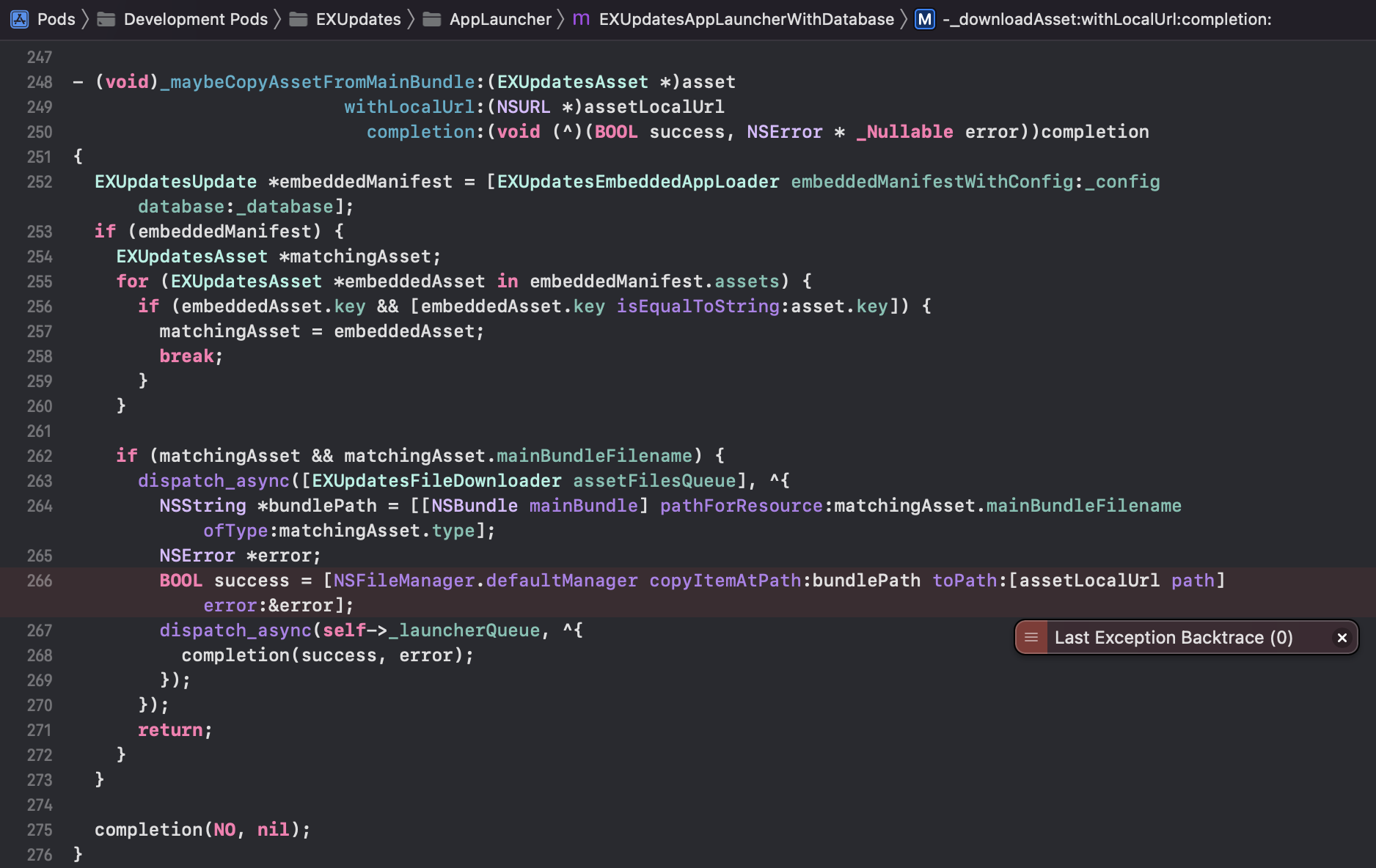
Task: Open the Pods breadcrumb item
Action: 56,19
